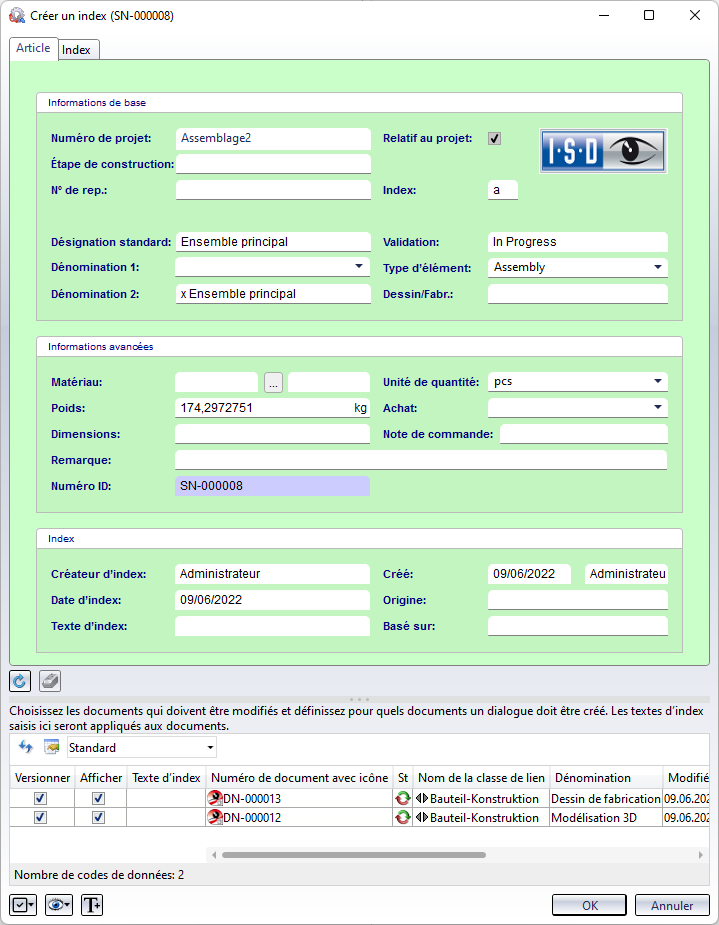Image resolution: width=719 pixels, height=925 pixels.
Task: Click the Numéro de document avec icône header
Action: point(299,778)
